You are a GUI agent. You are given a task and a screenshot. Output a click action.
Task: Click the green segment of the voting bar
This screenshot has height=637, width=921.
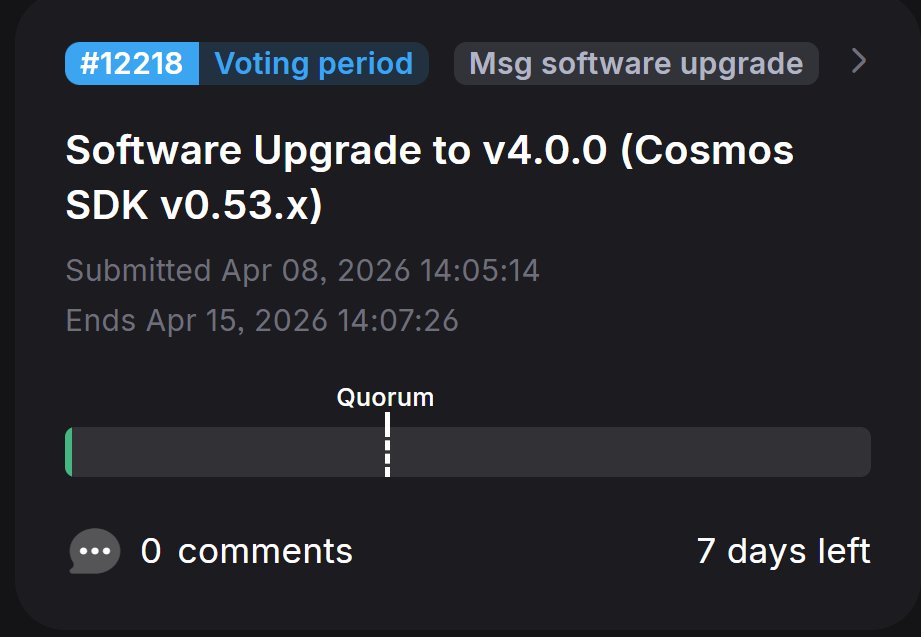(69, 452)
